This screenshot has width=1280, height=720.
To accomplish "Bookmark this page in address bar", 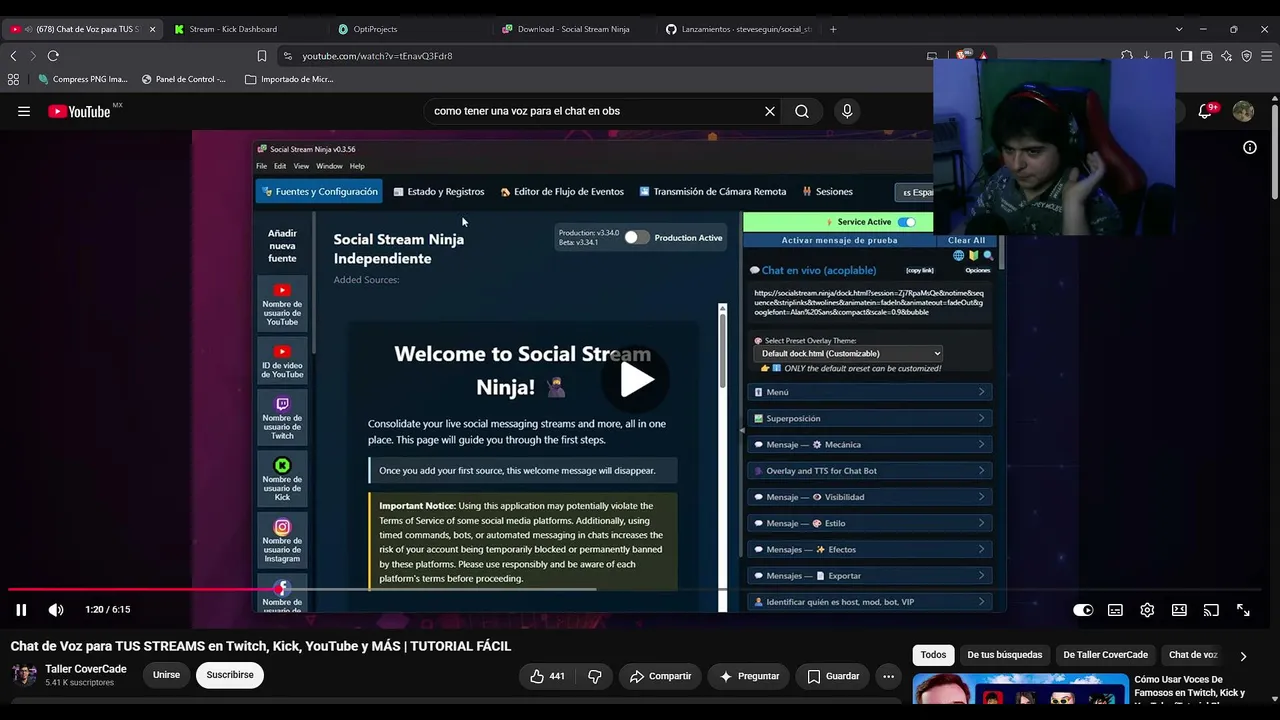I will [x=262, y=56].
